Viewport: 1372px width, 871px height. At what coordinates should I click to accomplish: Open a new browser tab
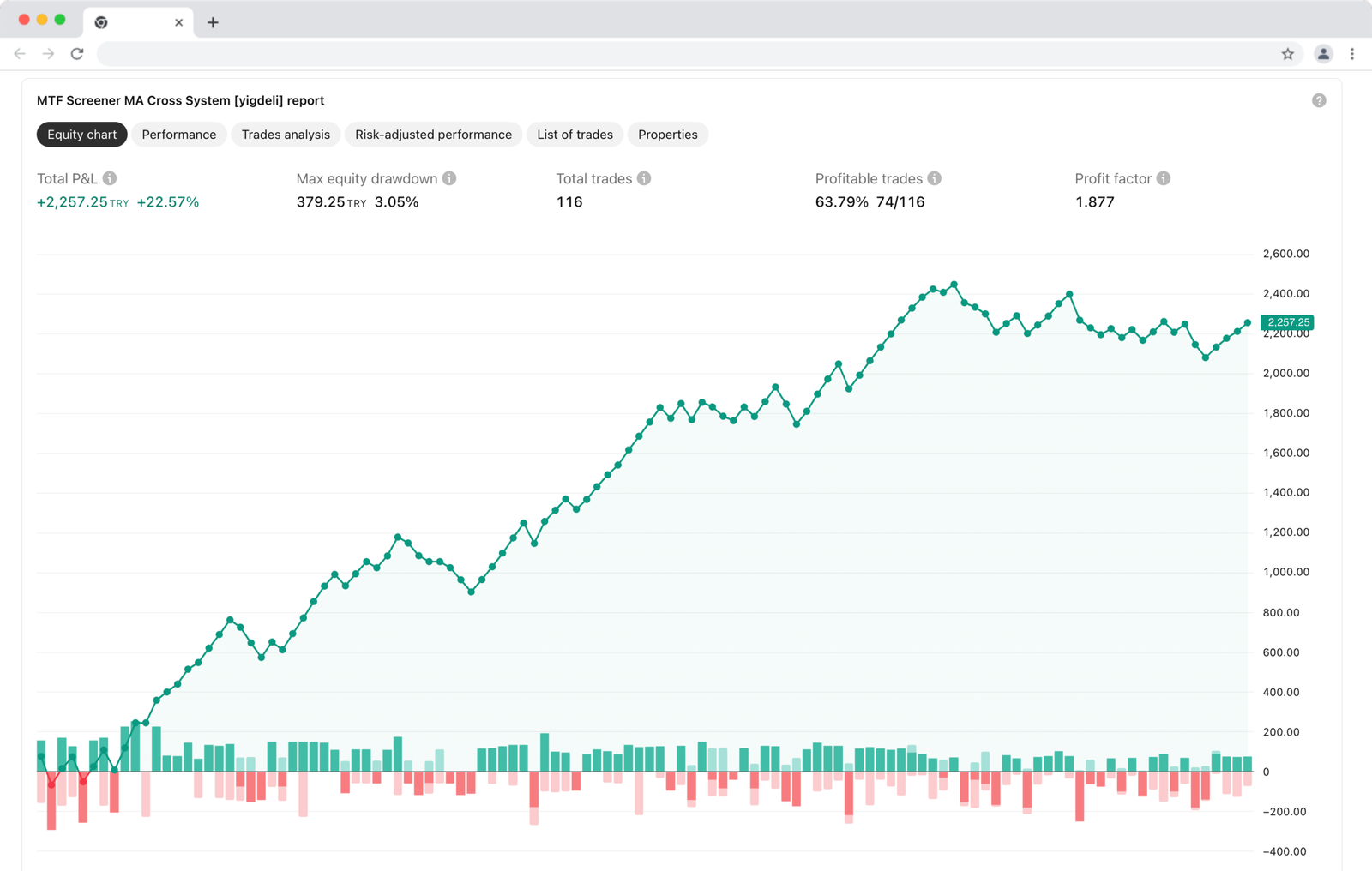[213, 22]
